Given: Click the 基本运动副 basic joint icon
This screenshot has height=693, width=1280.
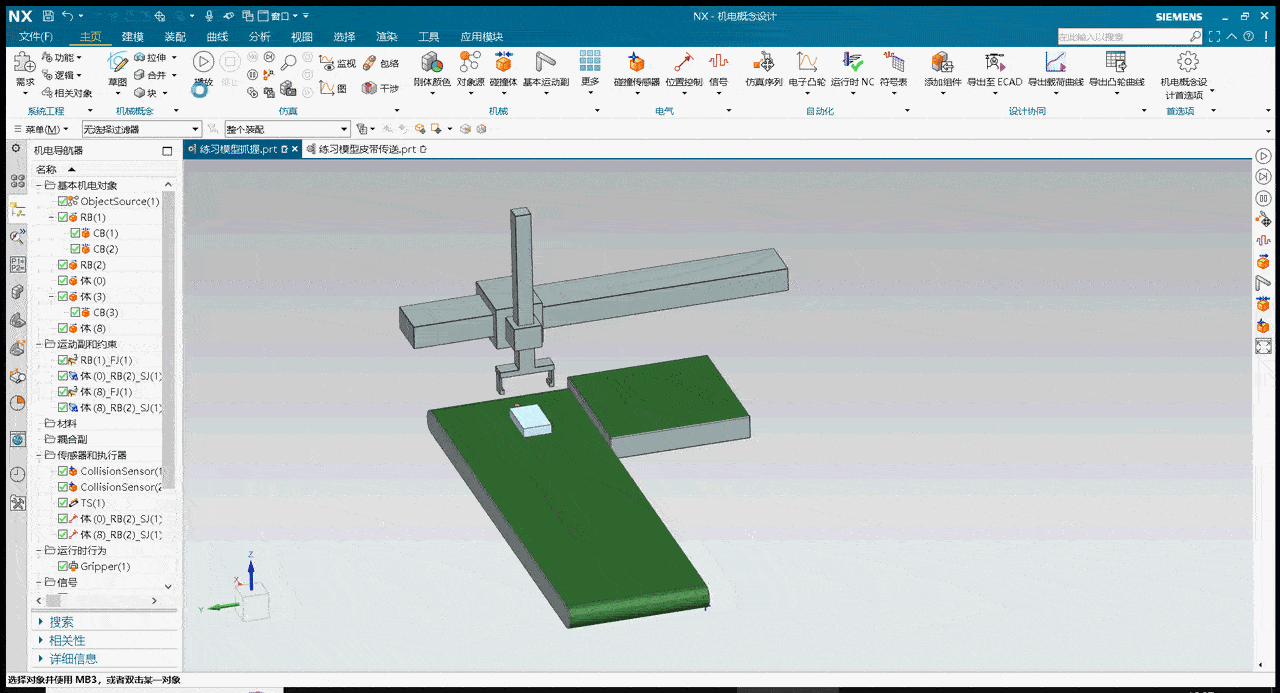Looking at the screenshot, I should click(x=546, y=67).
